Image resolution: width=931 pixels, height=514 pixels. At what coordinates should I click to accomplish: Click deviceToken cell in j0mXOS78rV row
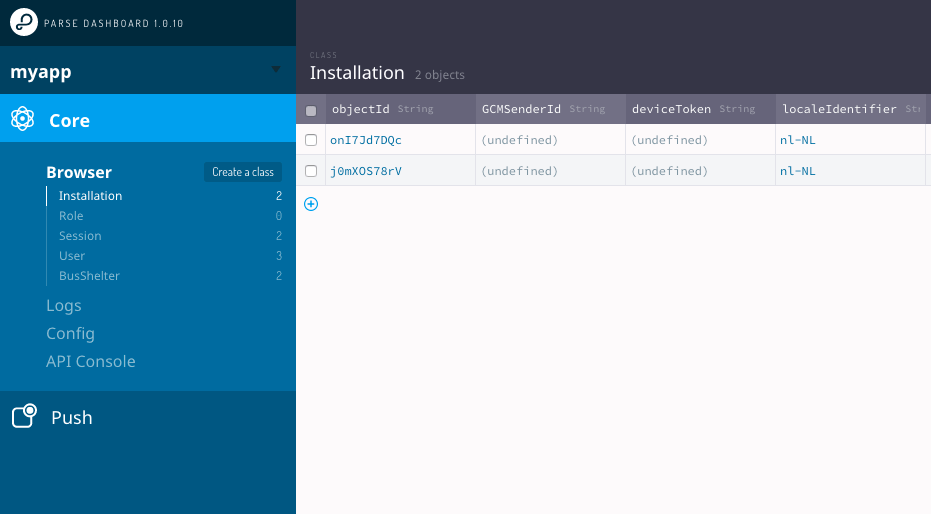(x=701, y=171)
